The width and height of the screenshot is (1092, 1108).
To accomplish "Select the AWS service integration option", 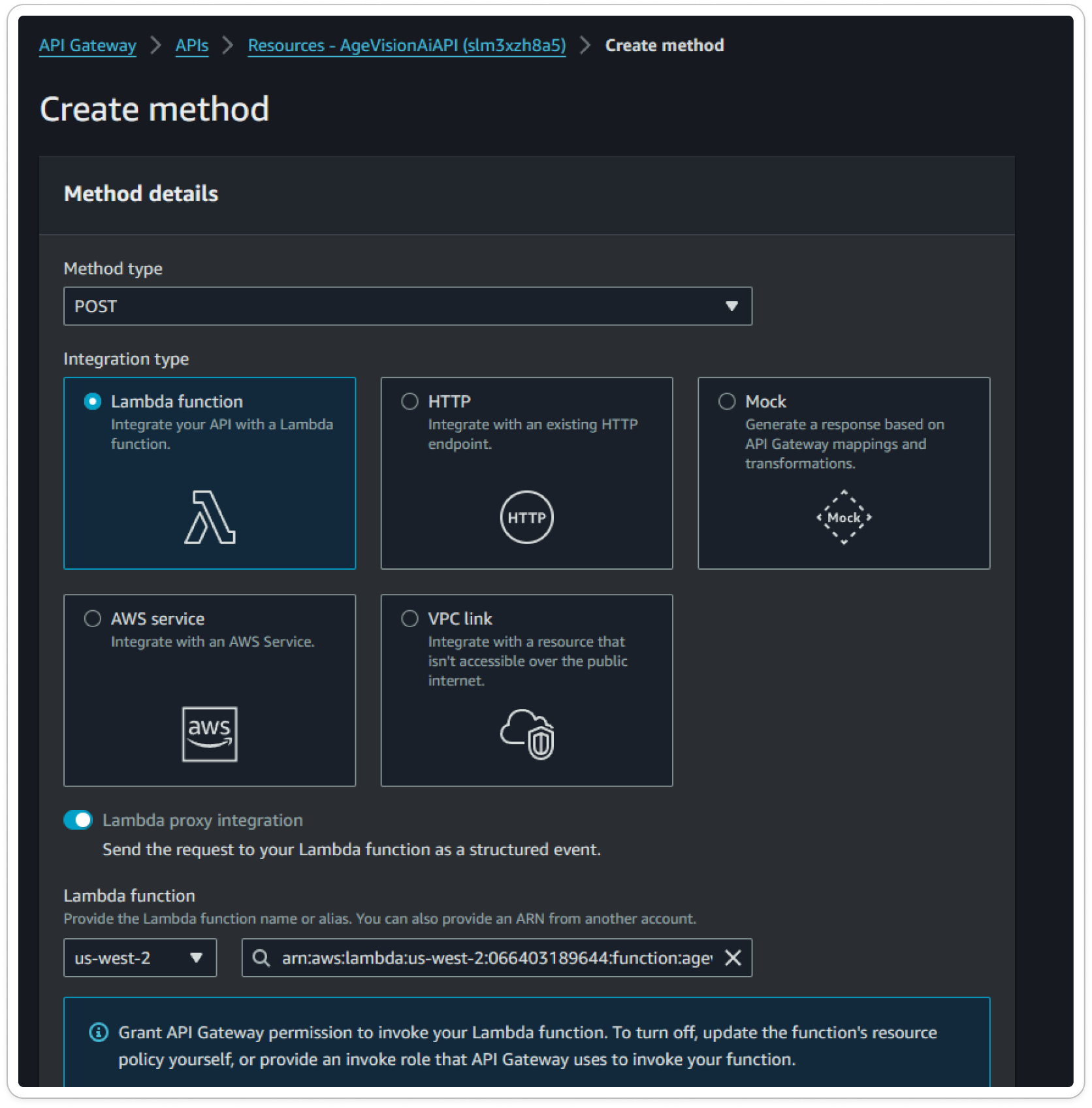I will 93,619.
